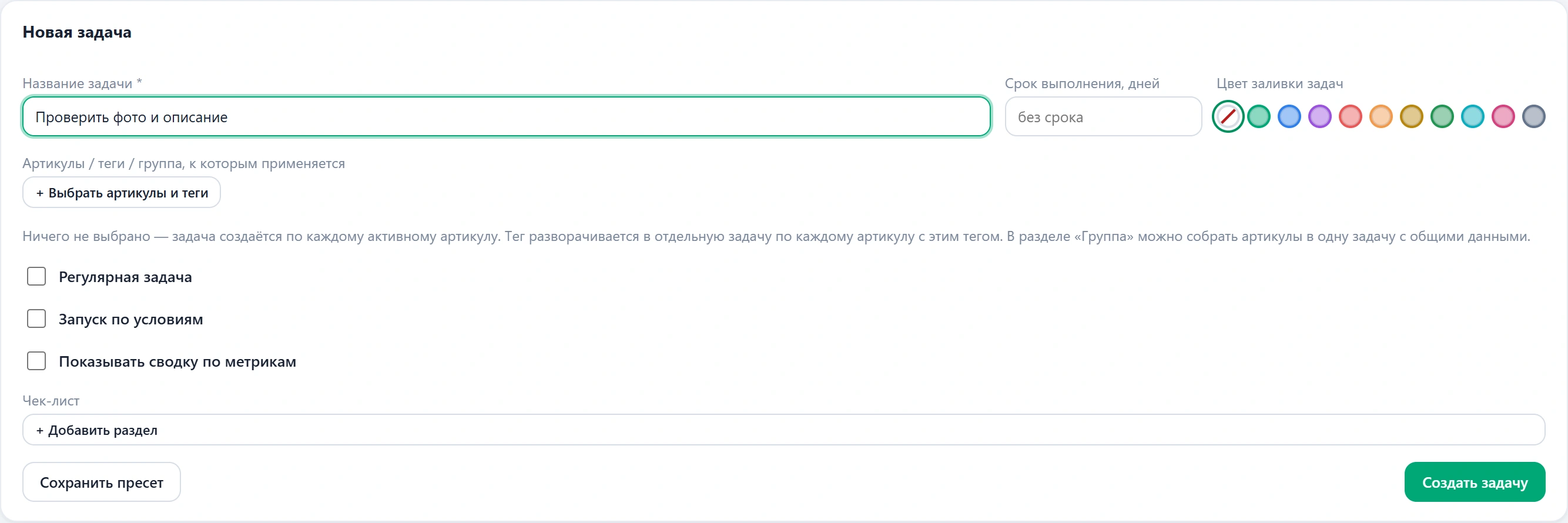Pick the blue task fill color
This screenshot has height=523, width=1568.
(x=1289, y=116)
